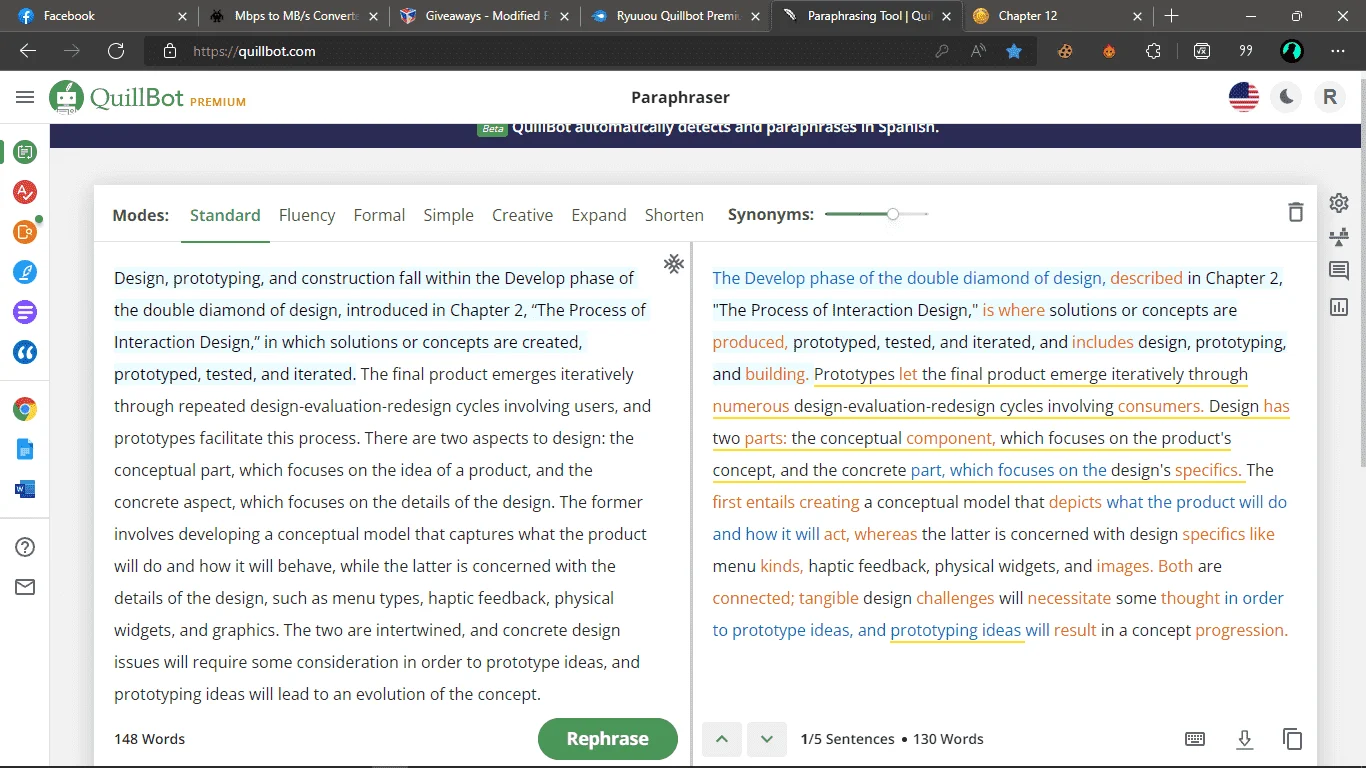This screenshot has width=1366, height=768.
Task: Select Fluency mode tab
Action: 307,215
